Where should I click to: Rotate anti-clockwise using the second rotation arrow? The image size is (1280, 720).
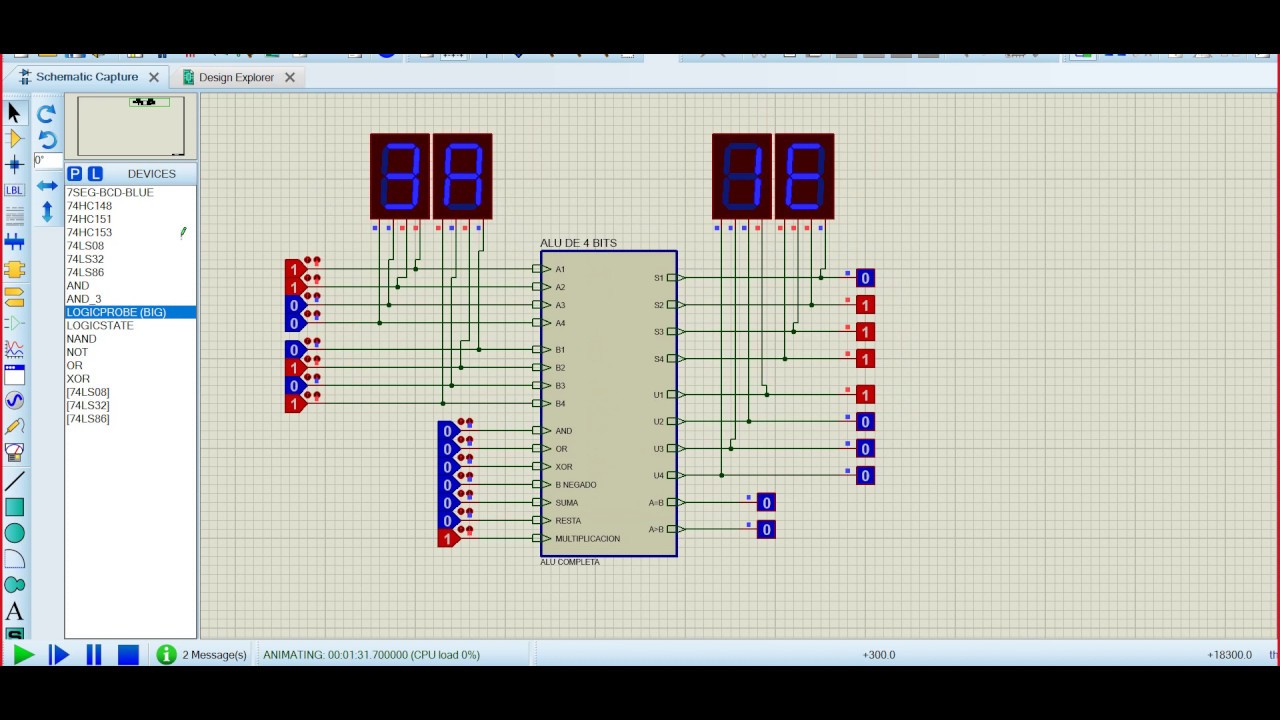[47, 139]
